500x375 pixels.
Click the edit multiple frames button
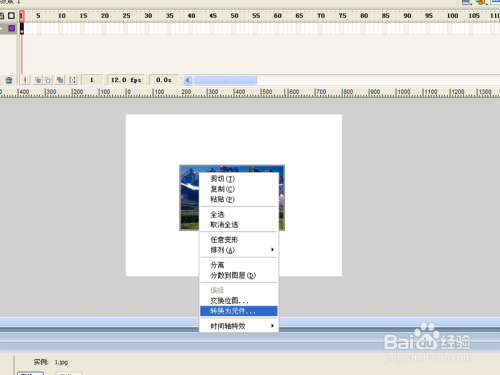(x=60, y=80)
